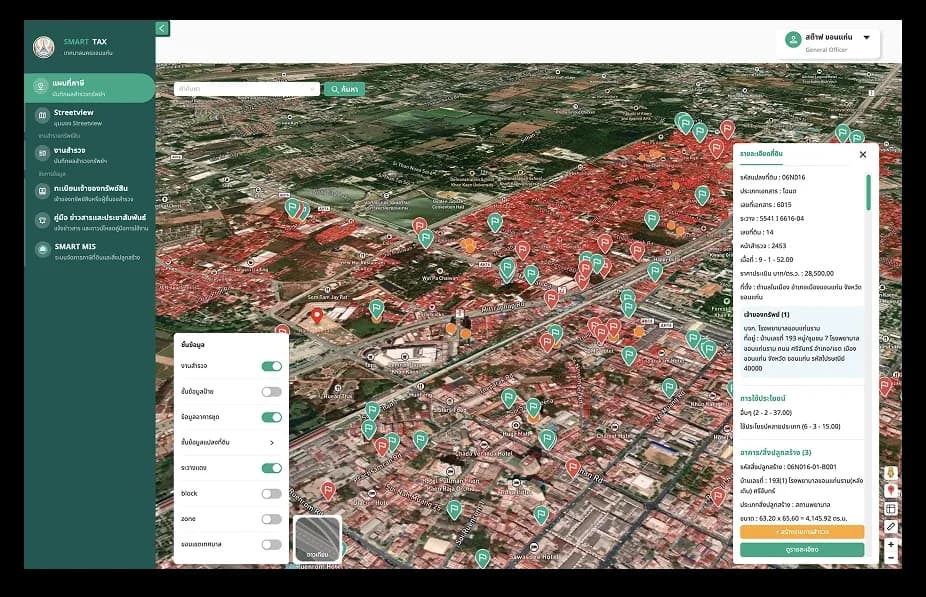Open the SMART MIS sidebar item

[x=90, y=251]
